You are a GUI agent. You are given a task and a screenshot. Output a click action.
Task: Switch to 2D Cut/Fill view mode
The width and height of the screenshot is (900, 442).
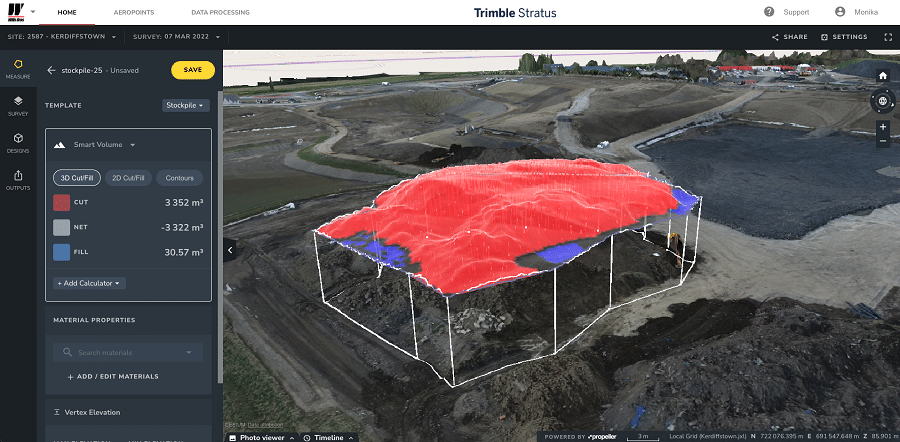127,177
